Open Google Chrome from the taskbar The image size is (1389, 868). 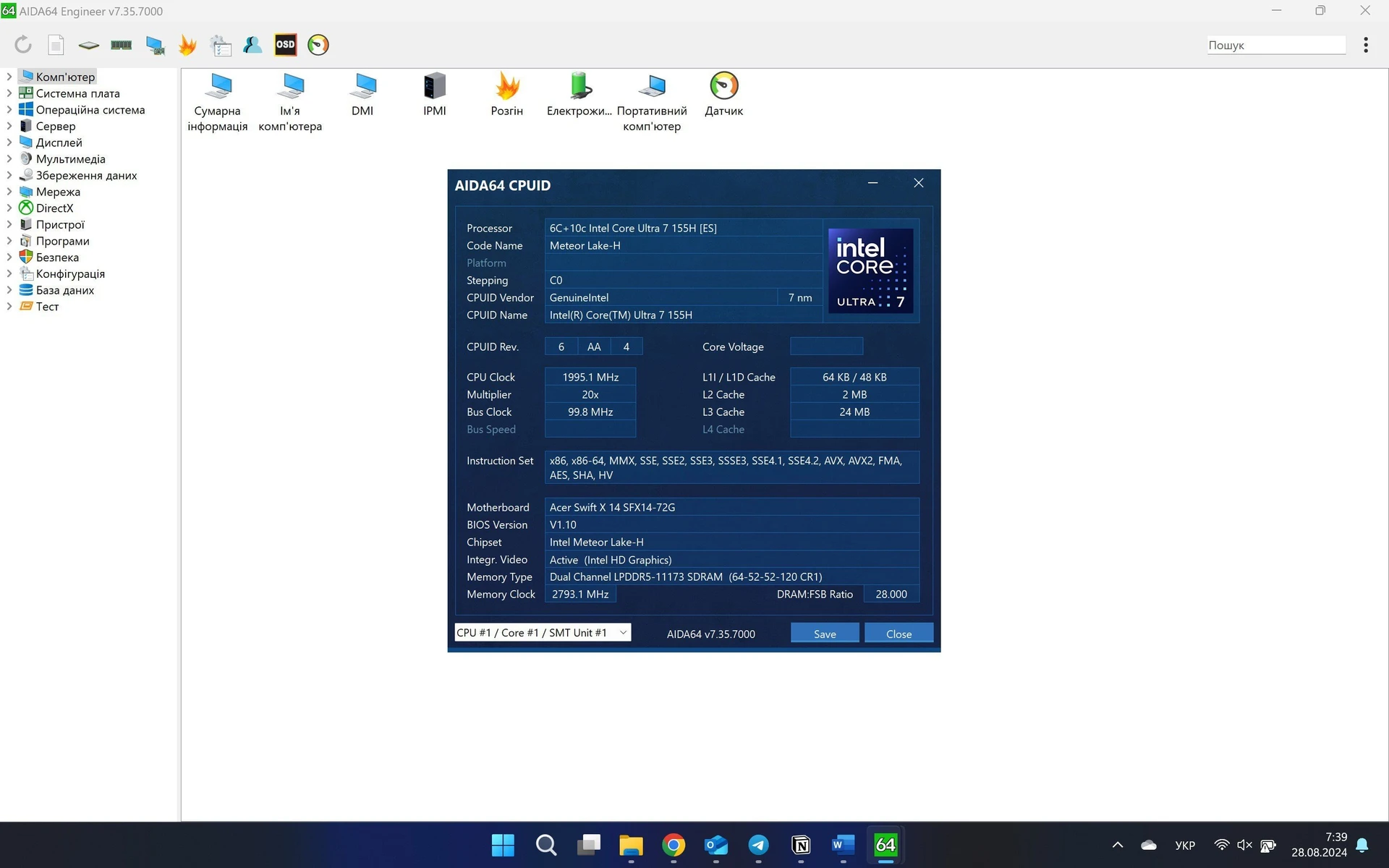coord(674,844)
